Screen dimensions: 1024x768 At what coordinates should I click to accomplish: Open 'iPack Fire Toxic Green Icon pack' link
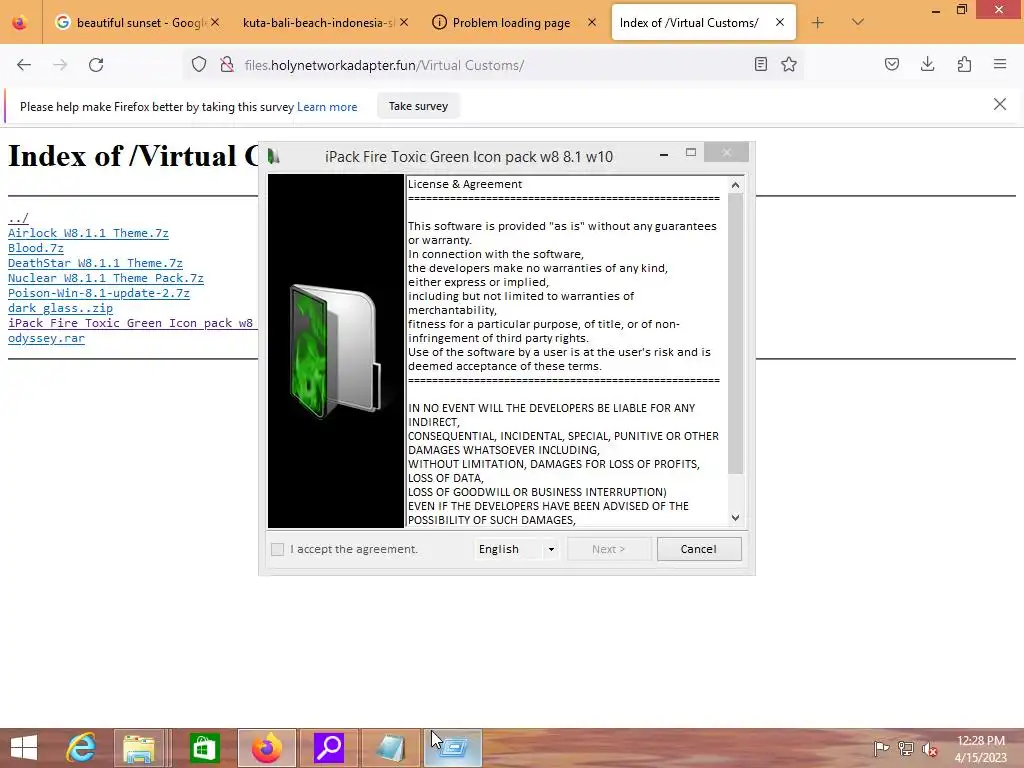tap(131, 323)
